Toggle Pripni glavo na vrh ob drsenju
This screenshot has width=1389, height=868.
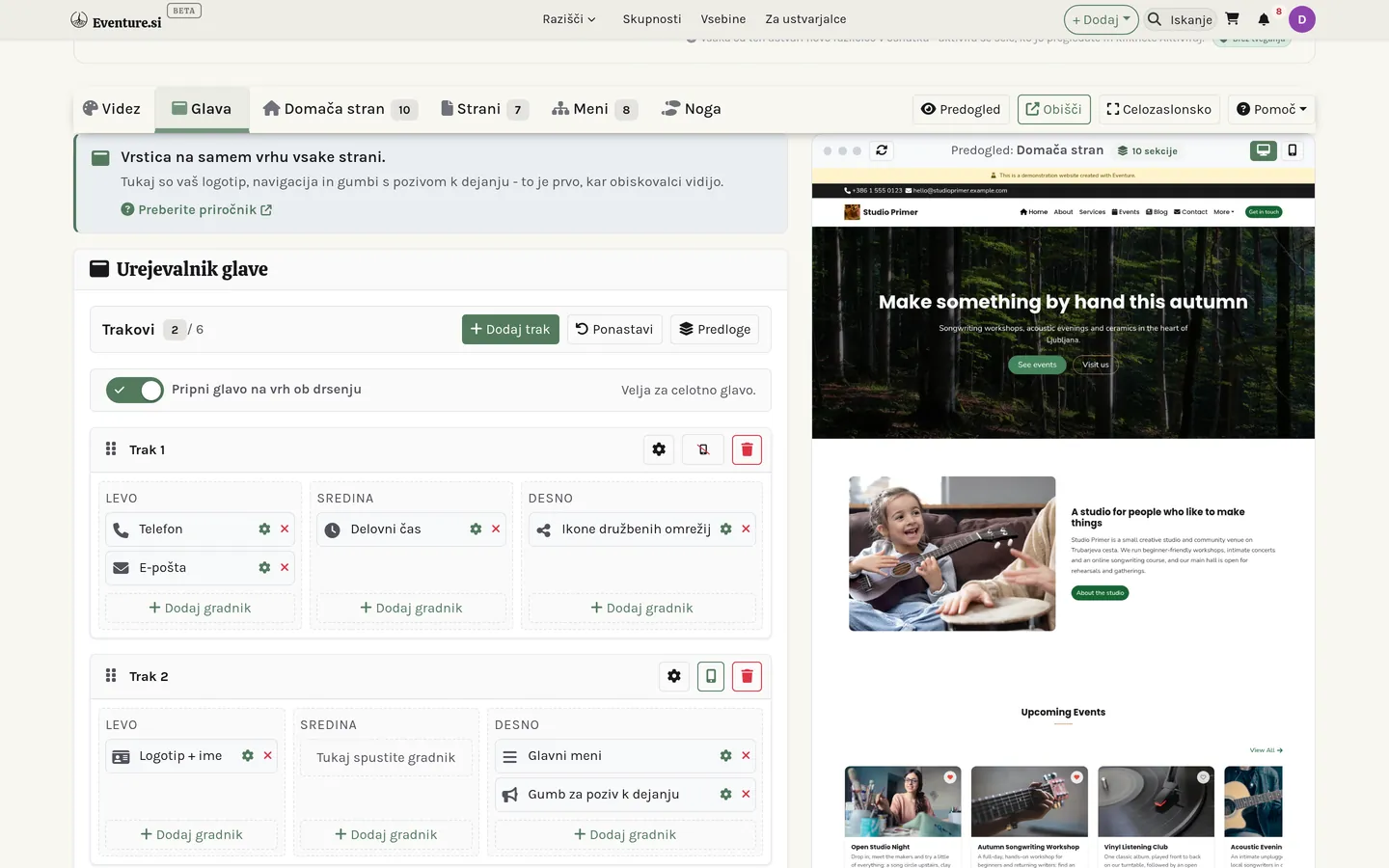click(x=135, y=390)
